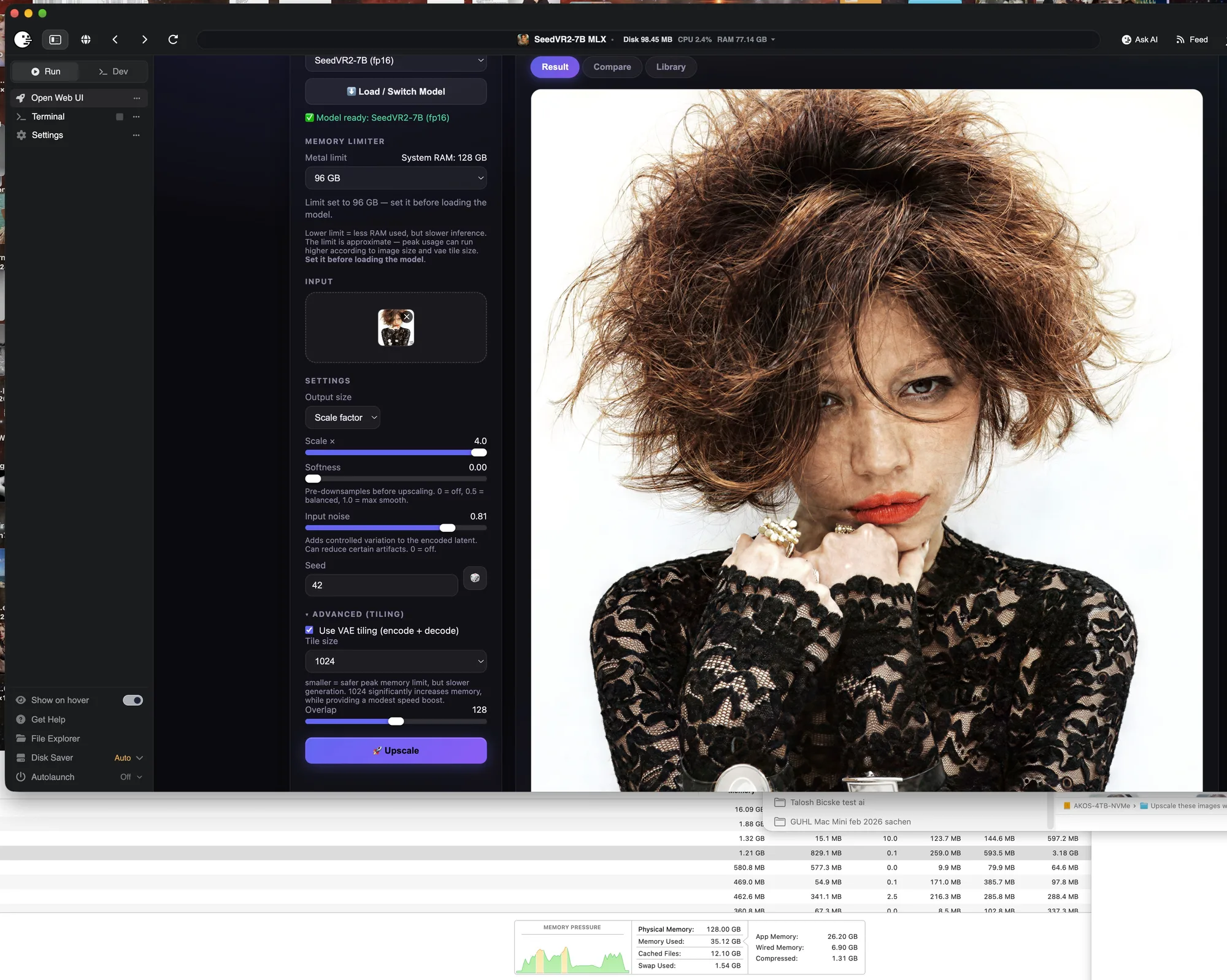Open Web UI sidebar item
The width and height of the screenshot is (1227, 980).
[x=79, y=98]
